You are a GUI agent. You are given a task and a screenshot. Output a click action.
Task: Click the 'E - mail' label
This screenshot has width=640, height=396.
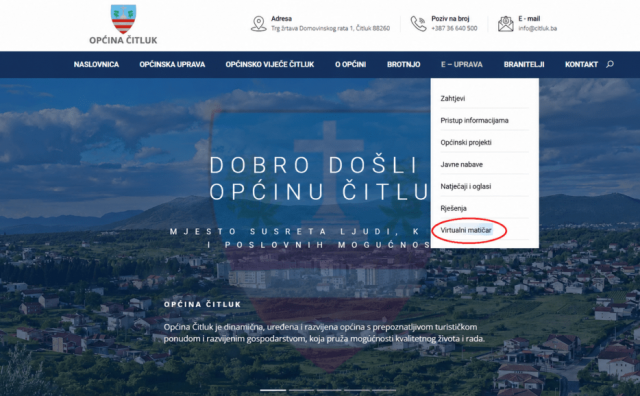[529, 19]
